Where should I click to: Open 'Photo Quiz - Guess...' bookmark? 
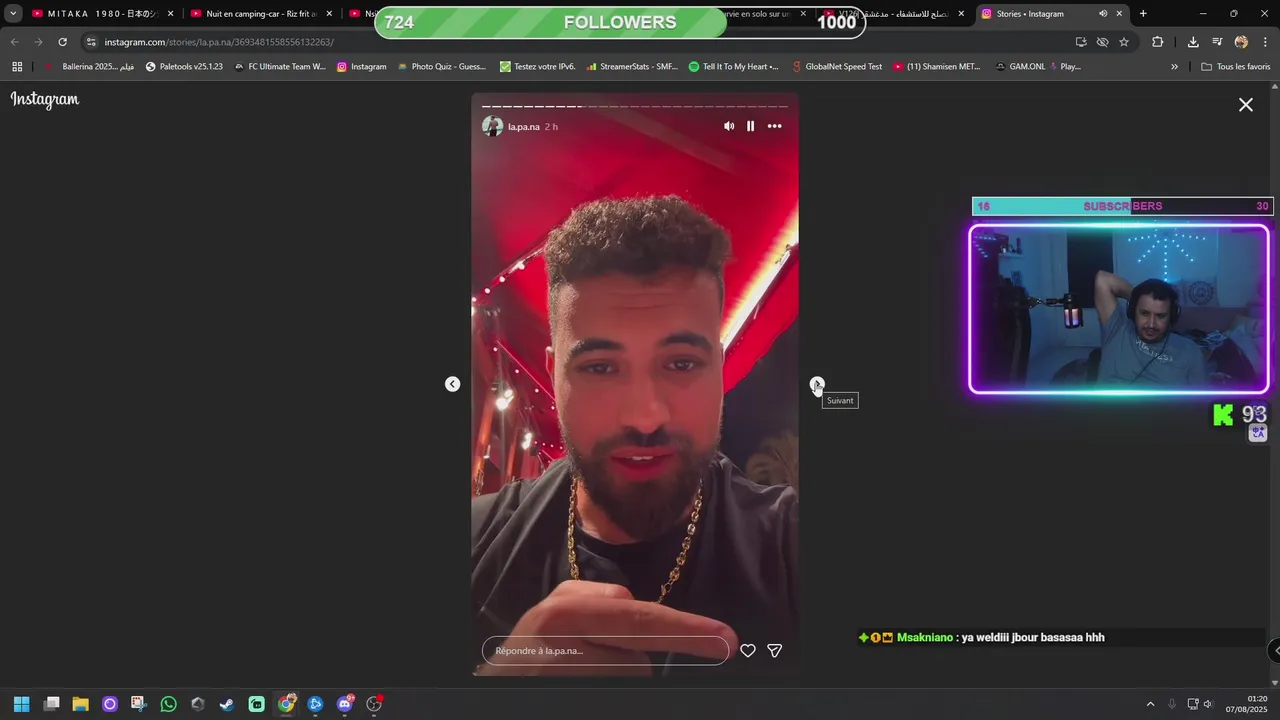coord(441,67)
